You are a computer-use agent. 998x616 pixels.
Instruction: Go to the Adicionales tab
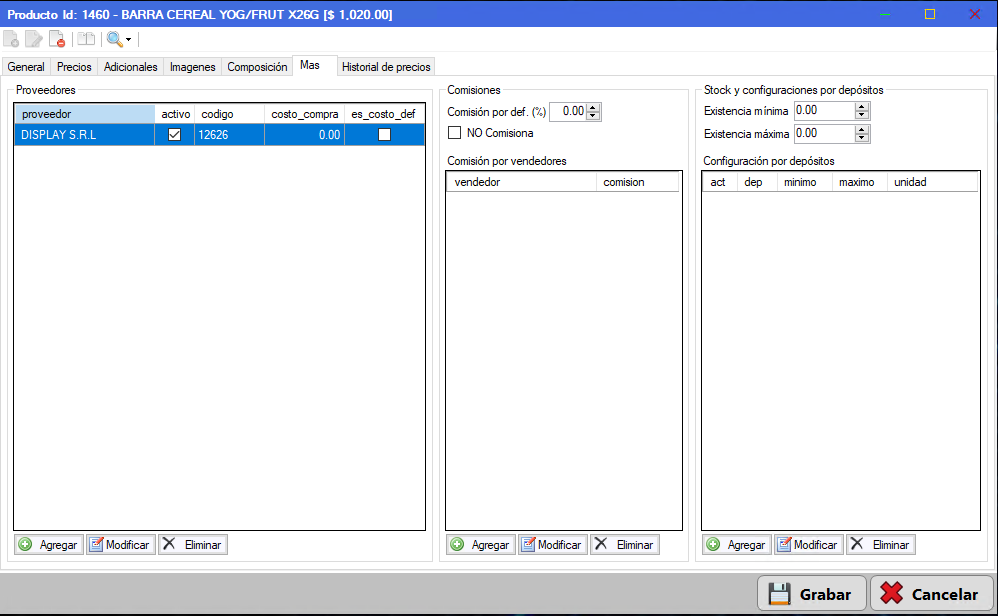[130, 67]
